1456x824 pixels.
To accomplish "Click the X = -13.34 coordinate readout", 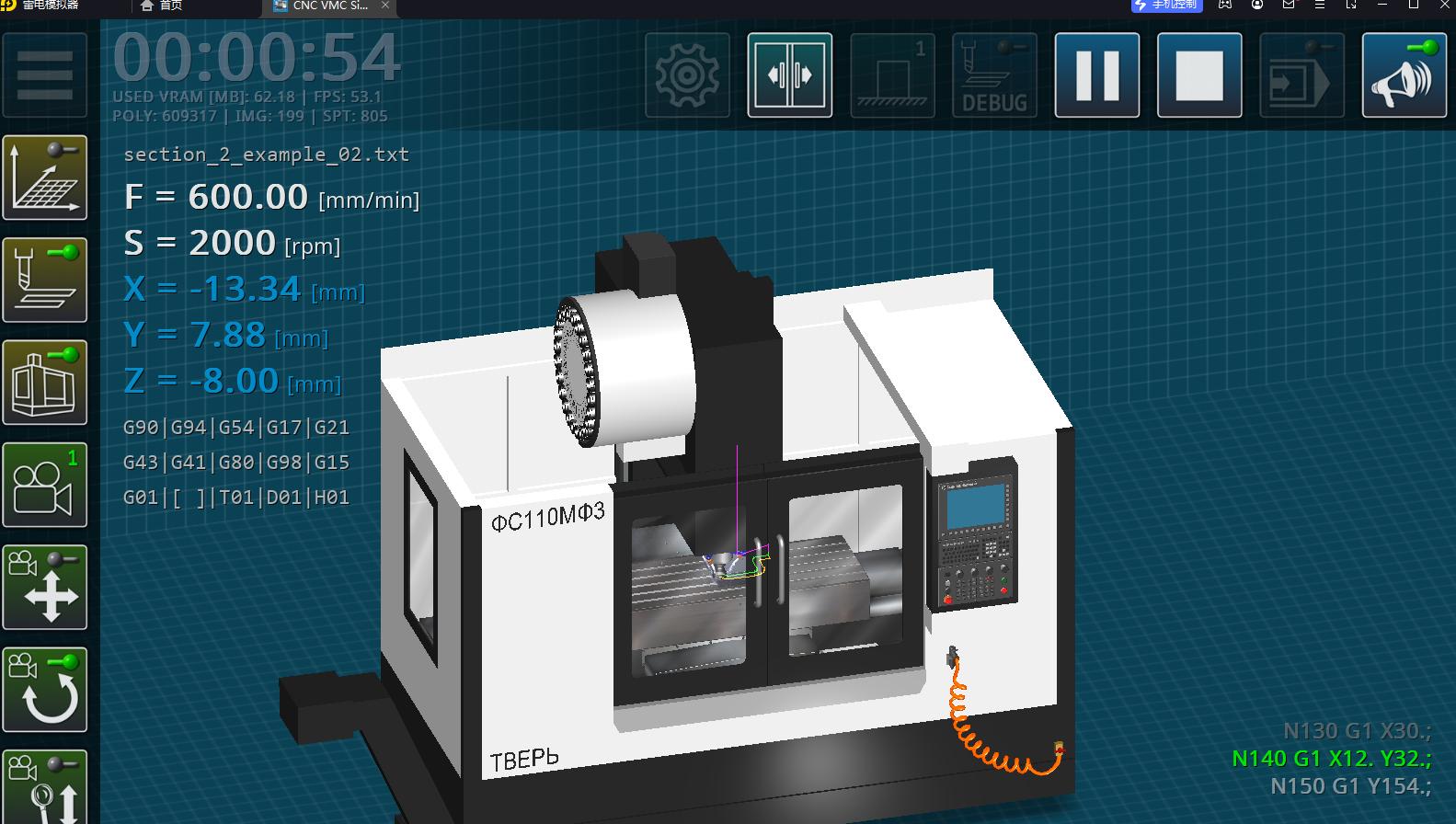I will click(244, 289).
